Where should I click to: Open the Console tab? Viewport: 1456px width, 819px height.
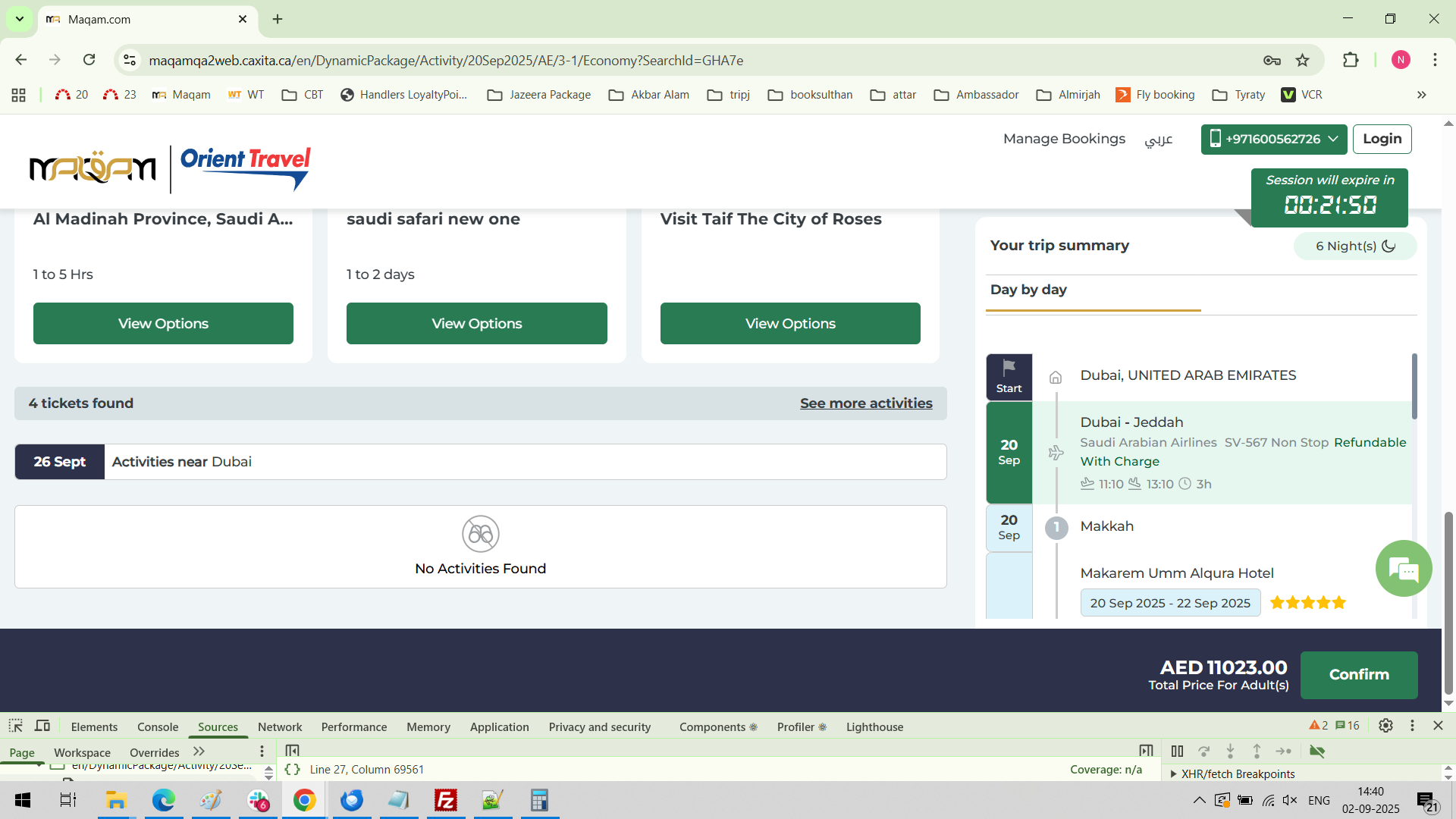158,726
